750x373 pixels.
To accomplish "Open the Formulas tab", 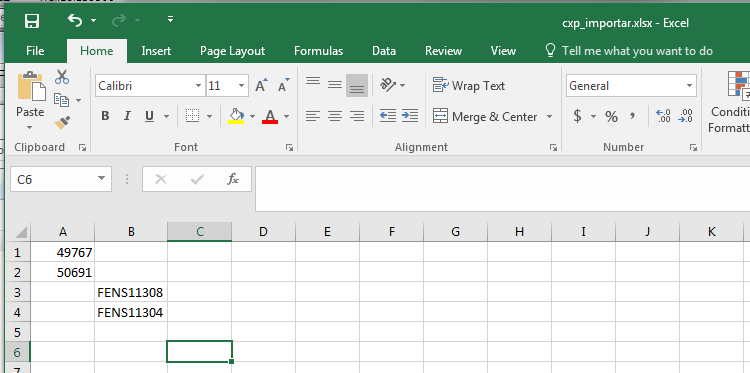I will [319, 51].
